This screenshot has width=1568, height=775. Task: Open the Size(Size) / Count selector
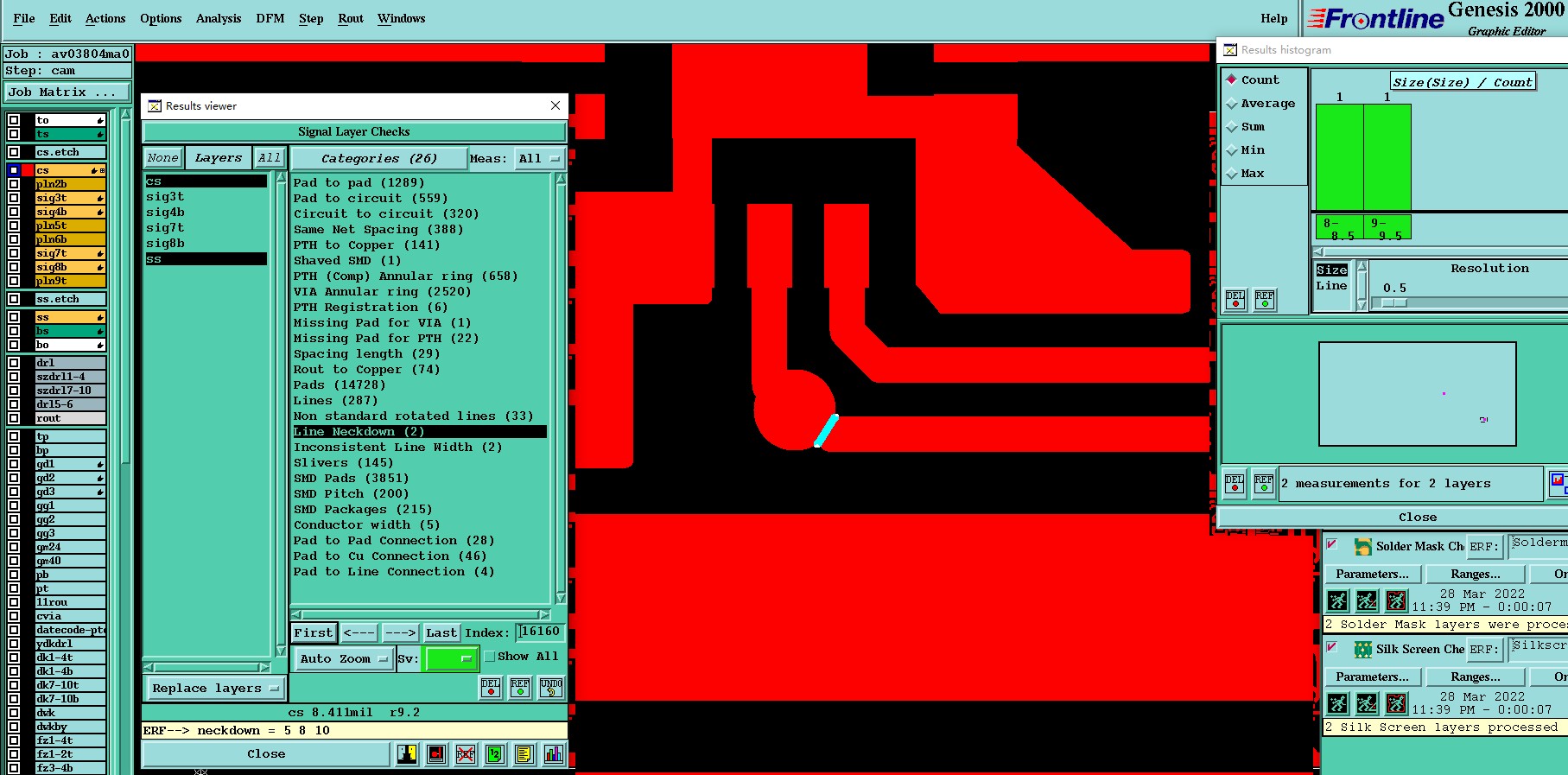(1462, 82)
